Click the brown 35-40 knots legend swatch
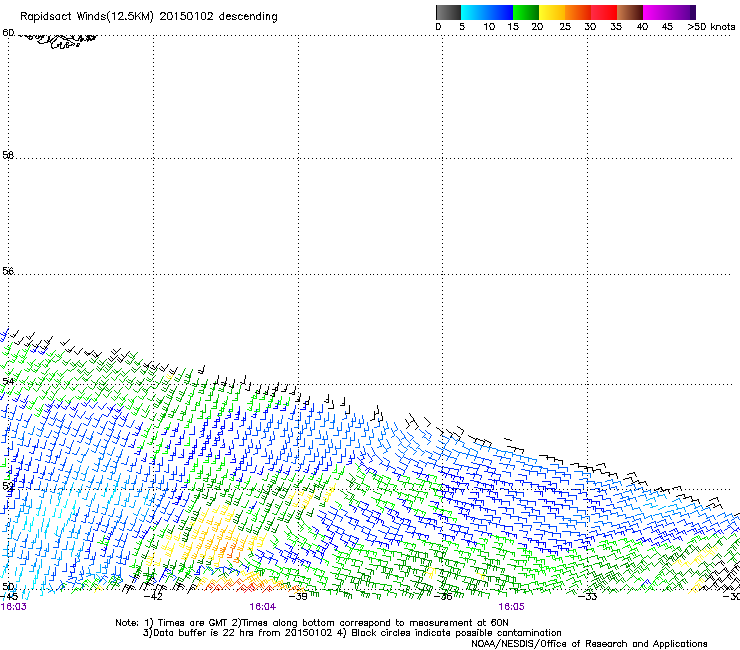Image resolution: width=740 pixels, height=650 pixels. pos(630,12)
